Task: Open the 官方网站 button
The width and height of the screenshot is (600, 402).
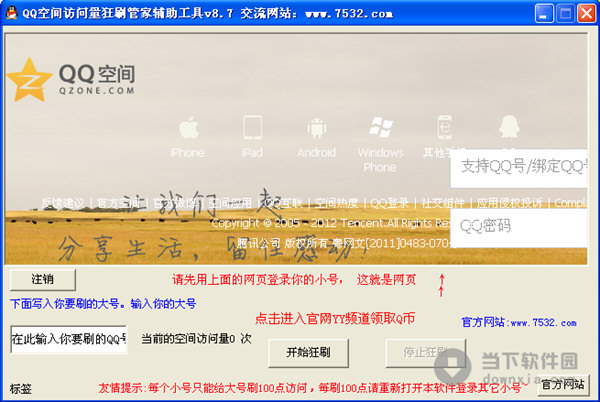Action: 563,384
